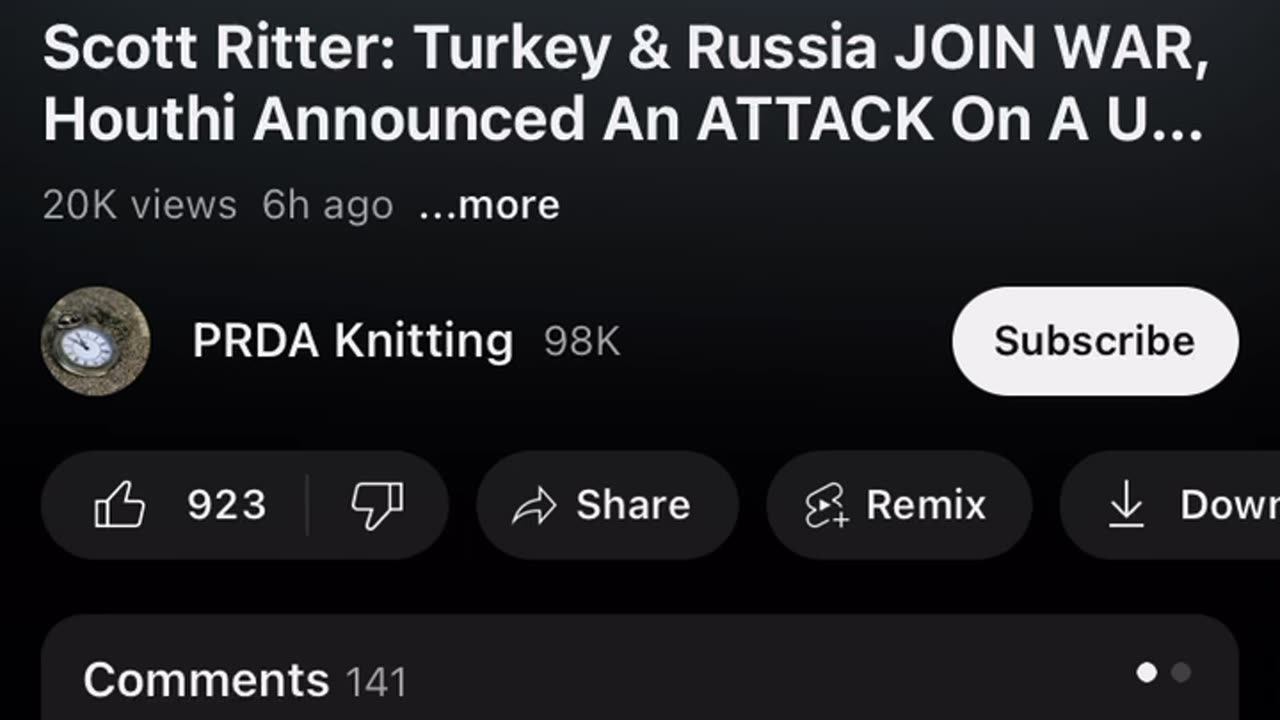Expand the Comments section header
Screen dimensions: 1280x720
pos(206,681)
